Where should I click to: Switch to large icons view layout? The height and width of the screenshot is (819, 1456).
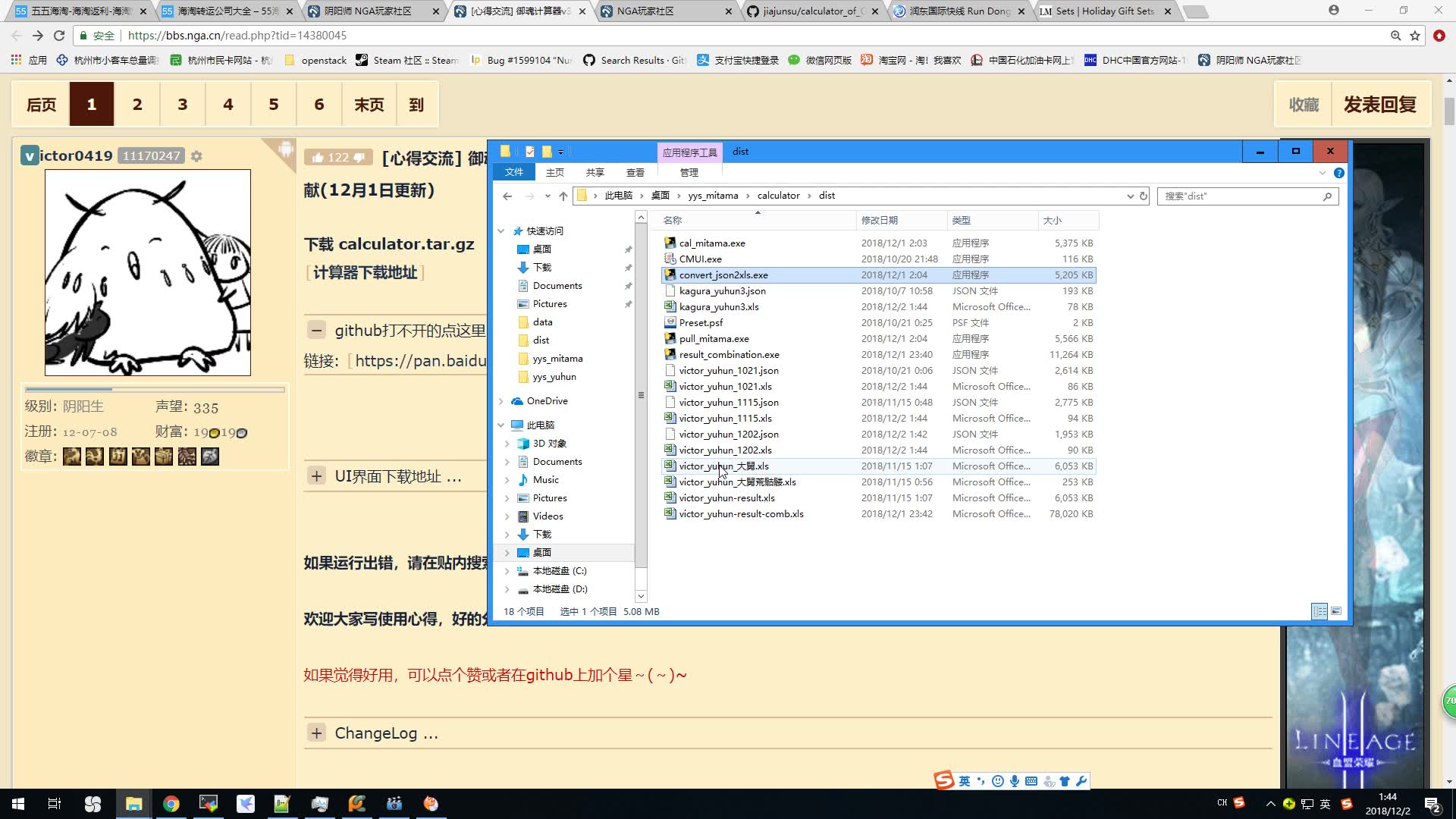(1336, 611)
